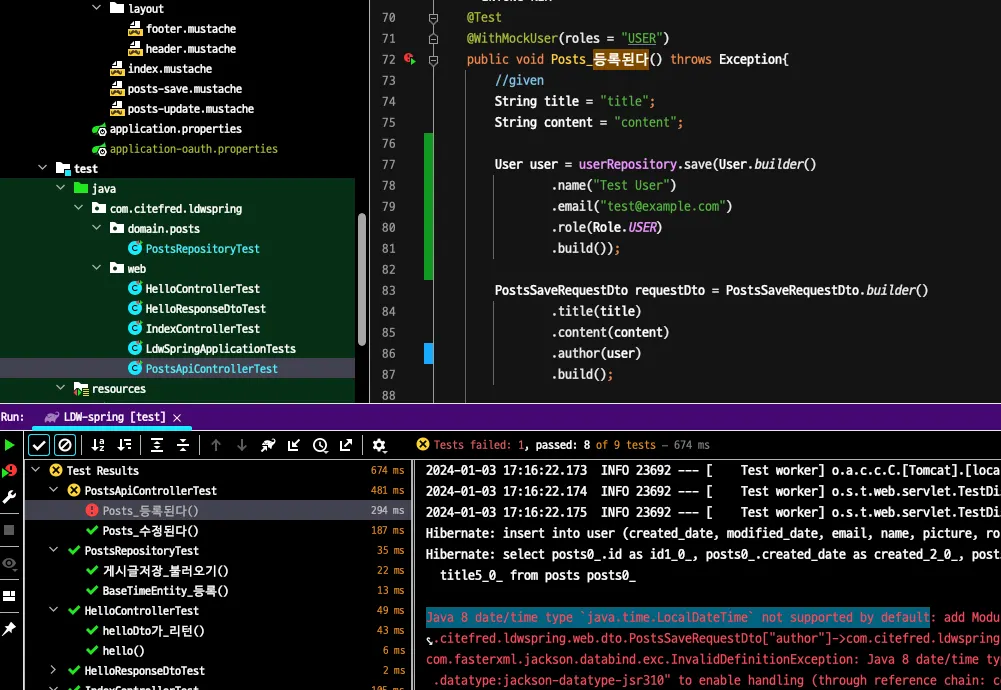Open test runner settings gear

click(x=379, y=445)
